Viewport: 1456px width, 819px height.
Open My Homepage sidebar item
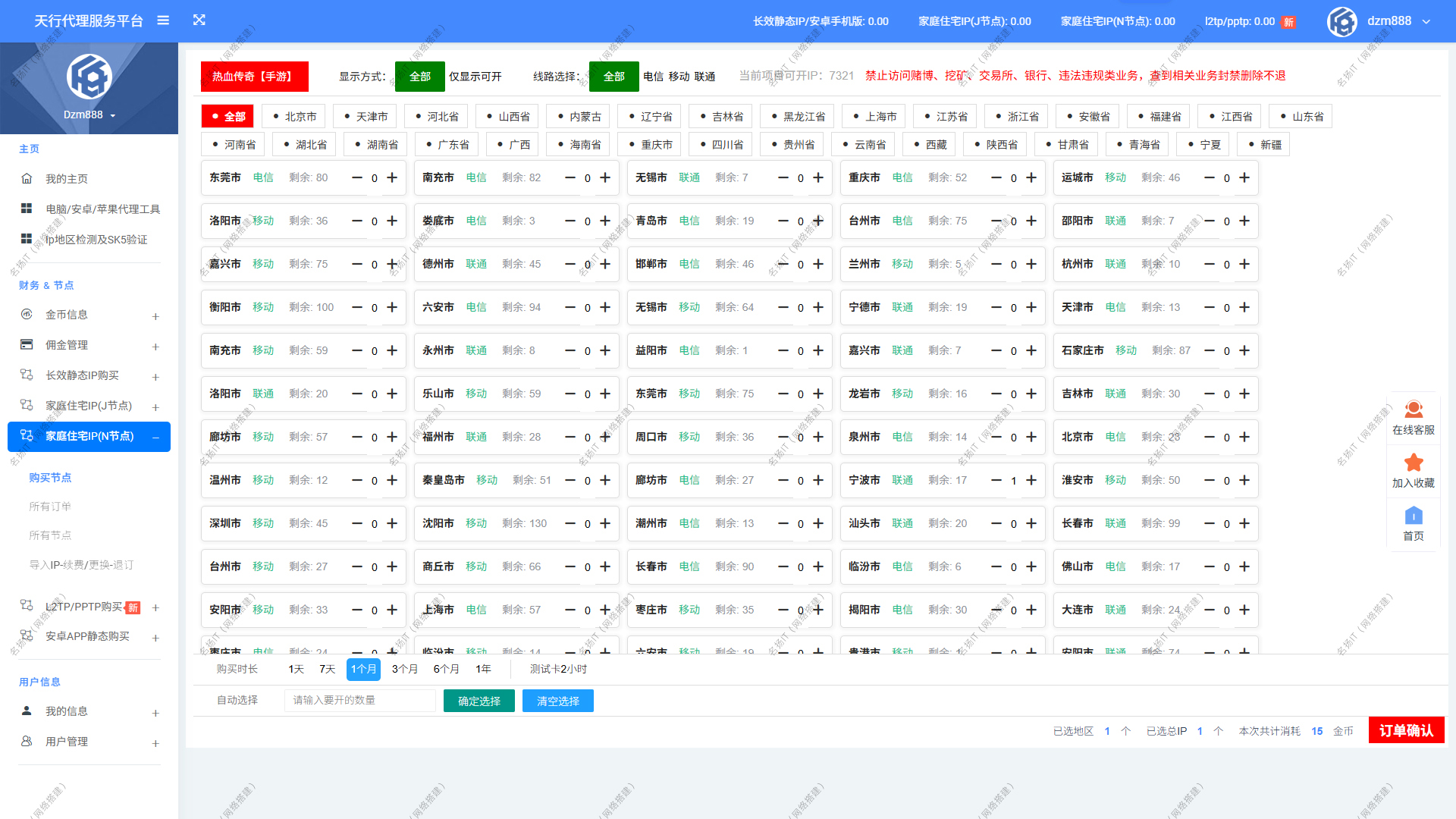pyautogui.click(x=67, y=179)
